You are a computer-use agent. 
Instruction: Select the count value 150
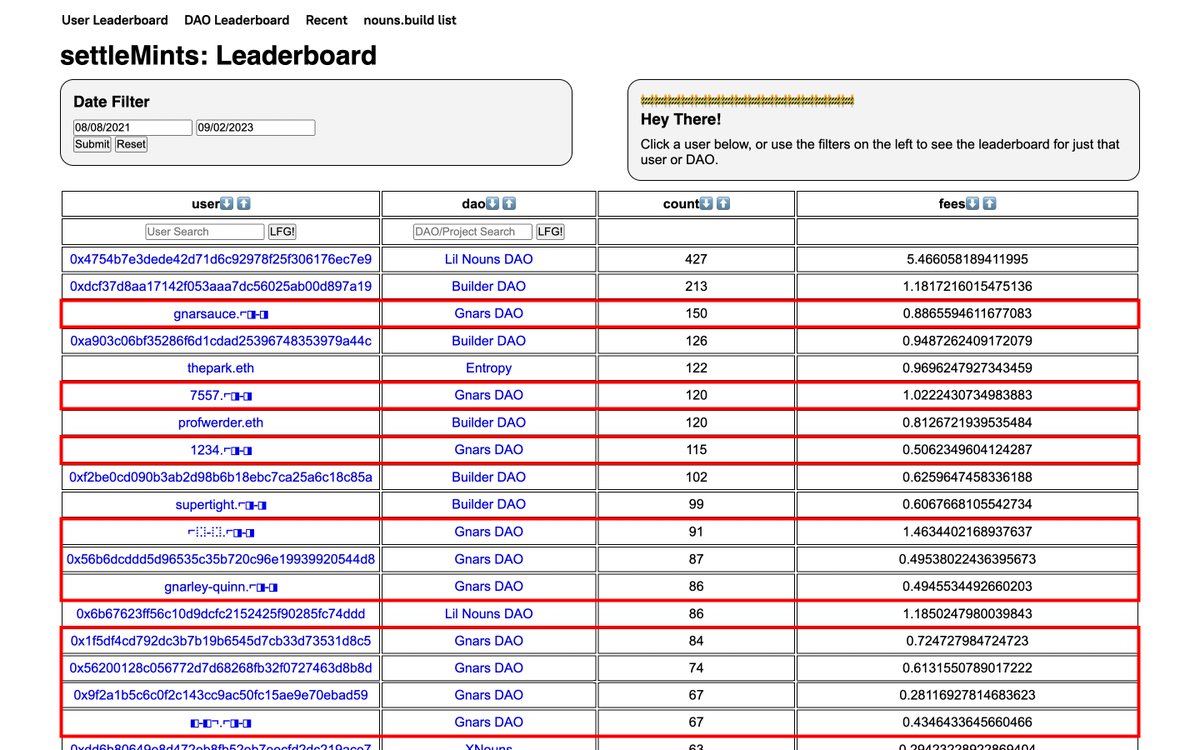[x=697, y=313]
